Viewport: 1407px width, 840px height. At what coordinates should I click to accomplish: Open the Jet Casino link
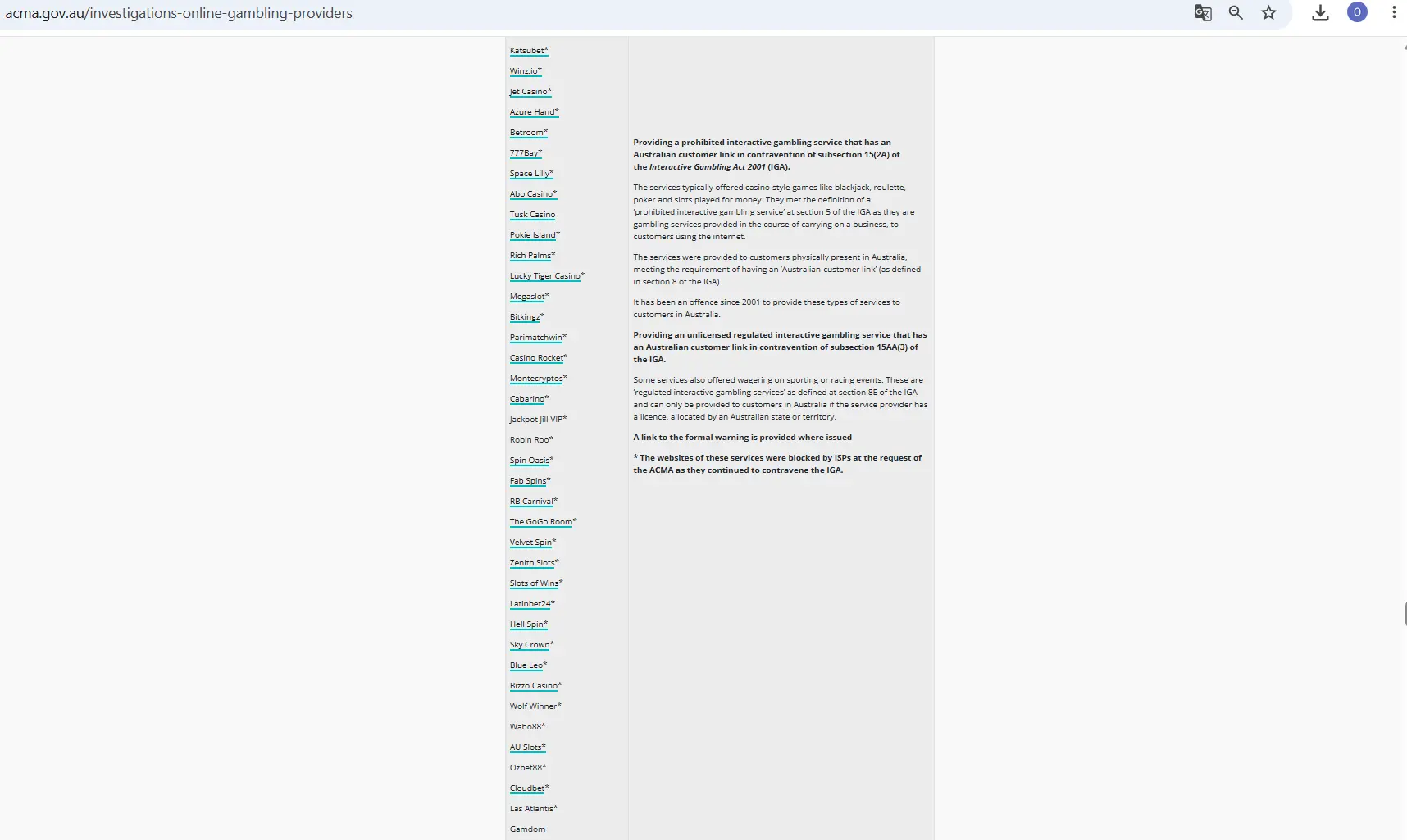(530, 92)
